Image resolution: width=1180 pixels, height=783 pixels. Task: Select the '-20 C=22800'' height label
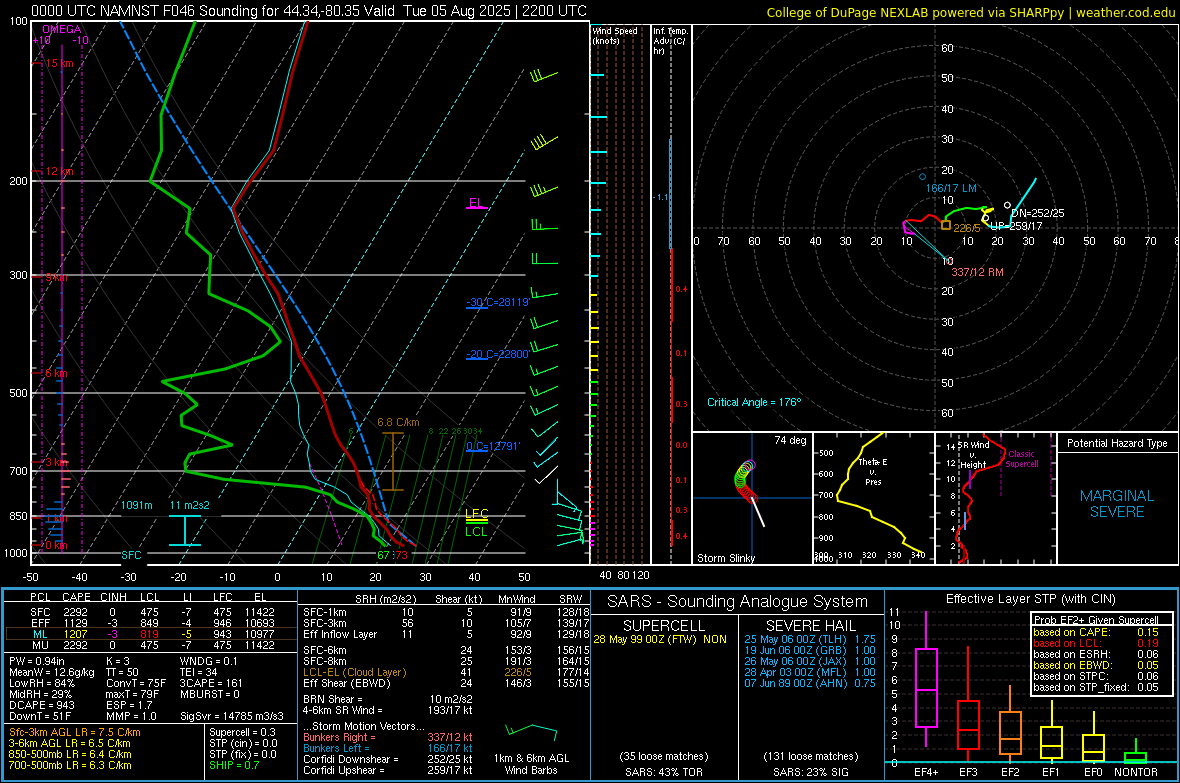pyautogui.click(x=498, y=354)
